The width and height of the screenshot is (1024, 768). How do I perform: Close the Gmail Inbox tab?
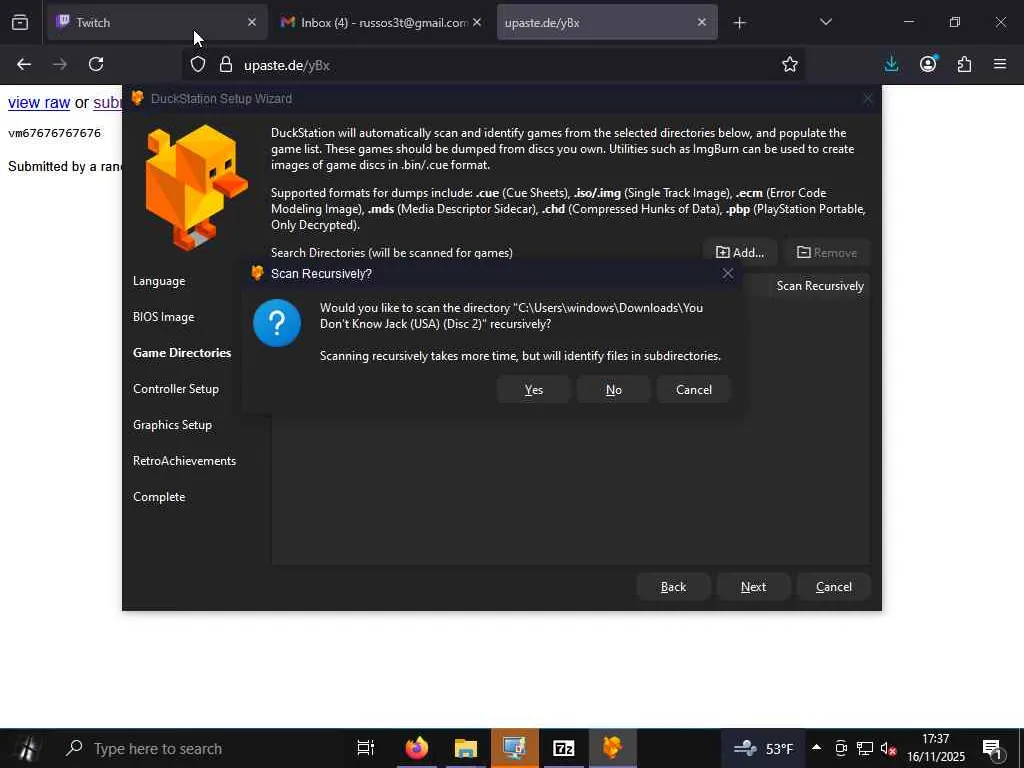(477, 22)
